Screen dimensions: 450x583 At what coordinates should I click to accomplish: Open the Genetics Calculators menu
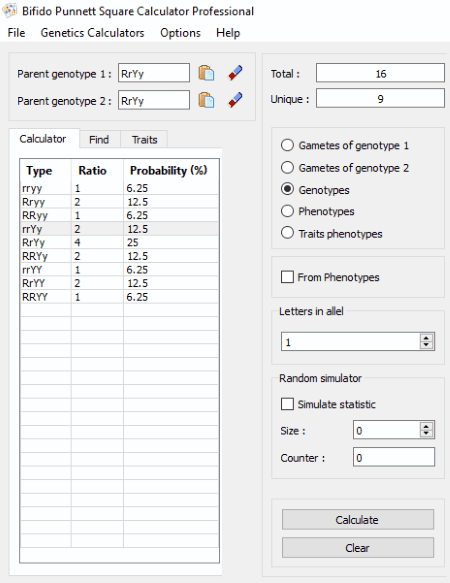pos(92,33)
